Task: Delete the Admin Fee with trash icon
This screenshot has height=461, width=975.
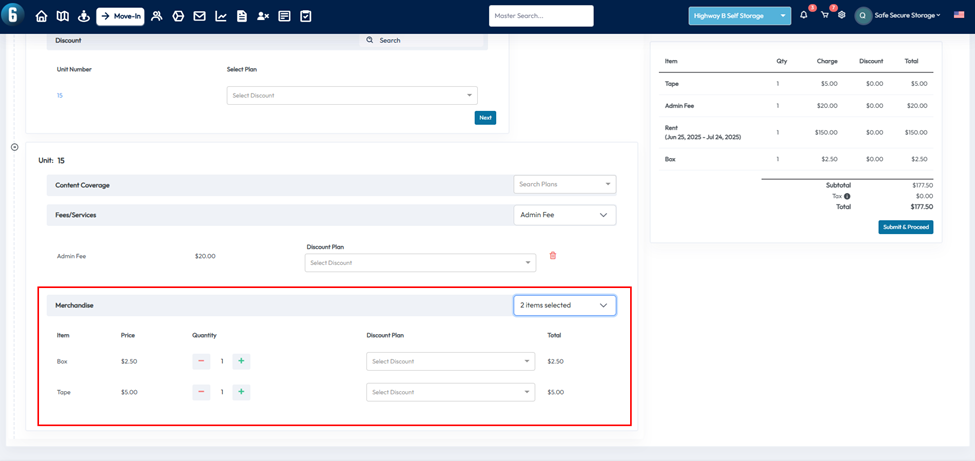Action: 553,256
